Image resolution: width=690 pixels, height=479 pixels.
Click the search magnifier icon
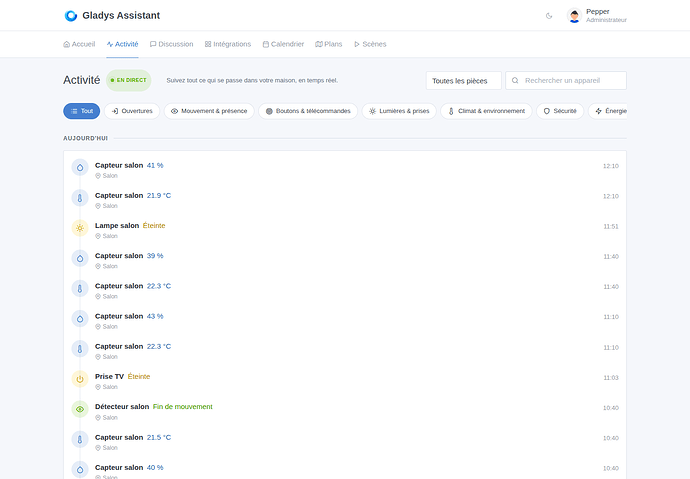[x=515, y=80]
